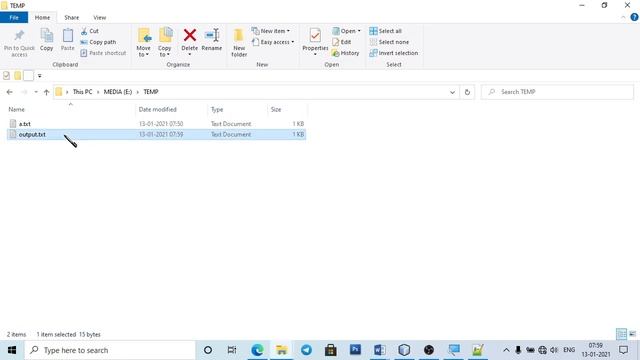The width and height of the screenshot is (640, 360).
Task: Switch to details view in status bar
Action: click(x=622, y=334)
